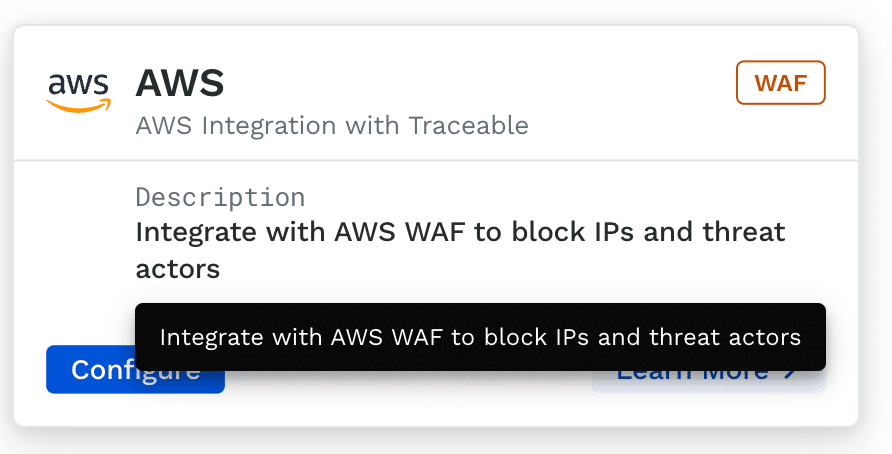Click the horizontal divider below the card header
Viewport: 892px width, 454px height.
(436, 160)
